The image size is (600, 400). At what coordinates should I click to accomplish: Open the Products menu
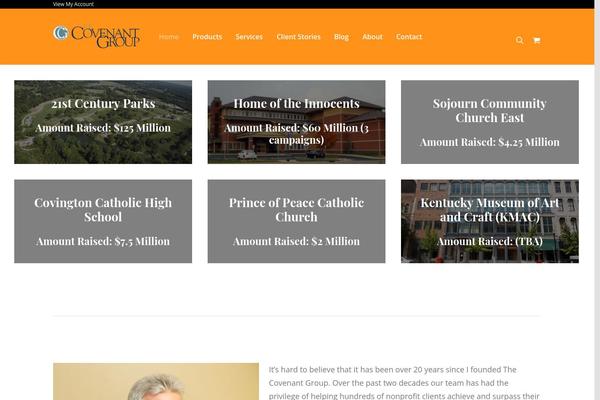point(207,37)
